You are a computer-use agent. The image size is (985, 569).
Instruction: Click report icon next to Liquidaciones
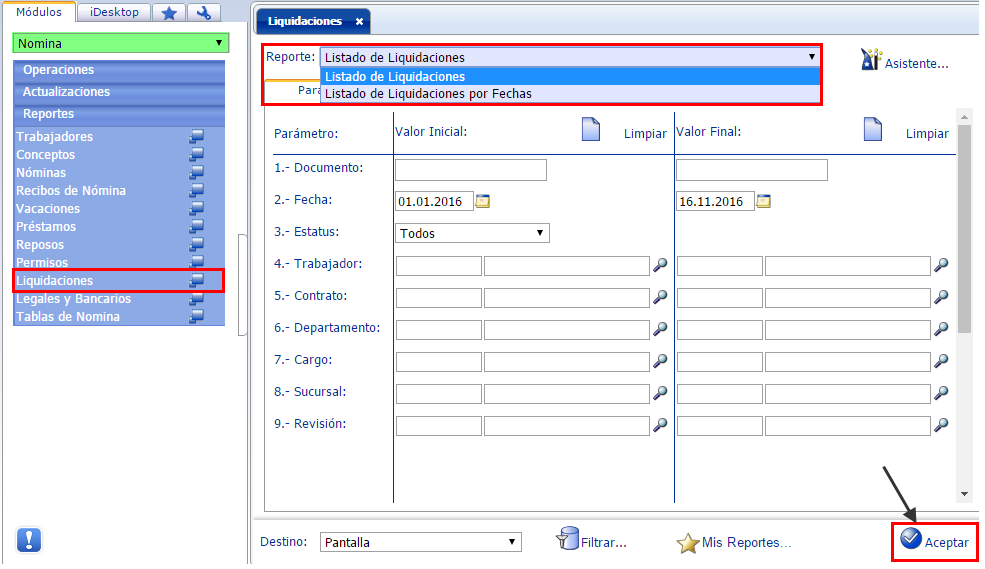point(197,280)
